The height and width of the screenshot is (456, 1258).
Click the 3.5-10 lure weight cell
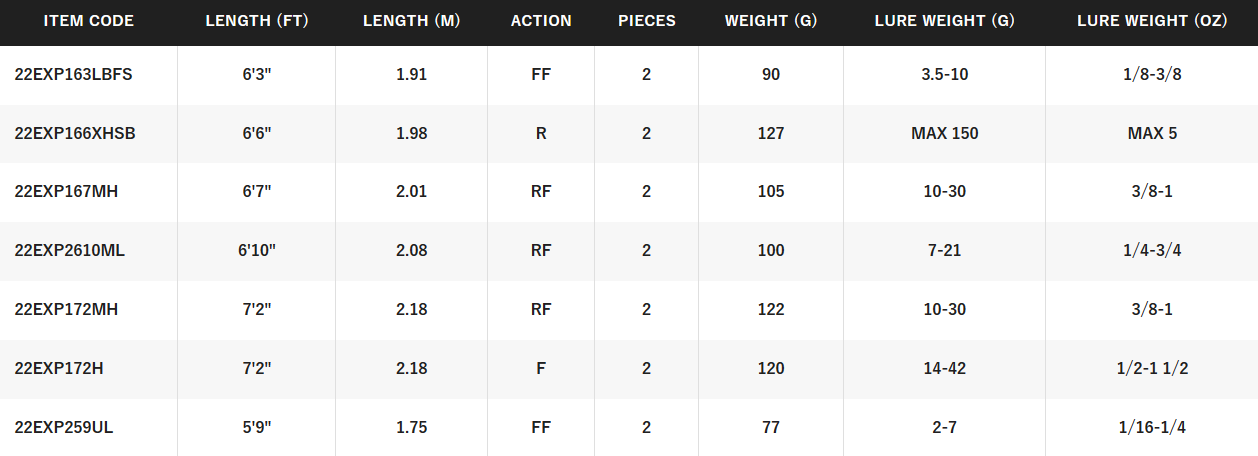pos(945,74)
